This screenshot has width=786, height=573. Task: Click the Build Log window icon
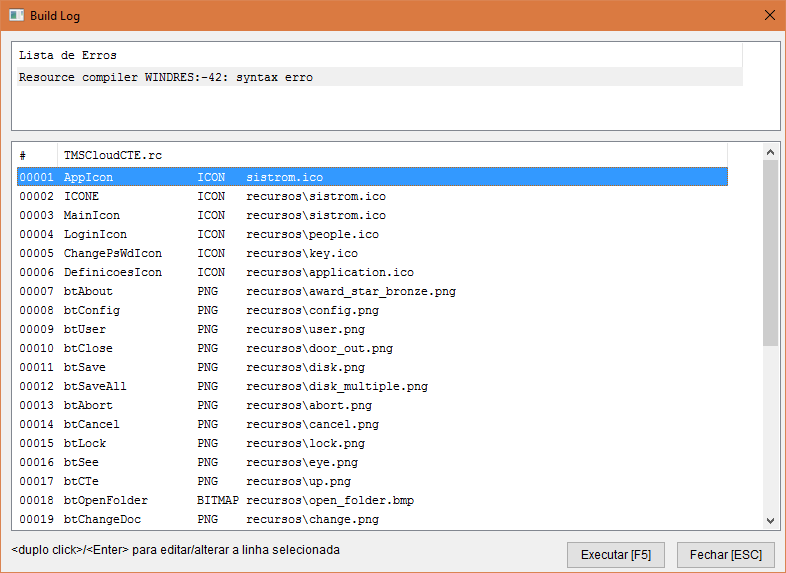pos(17,16)
